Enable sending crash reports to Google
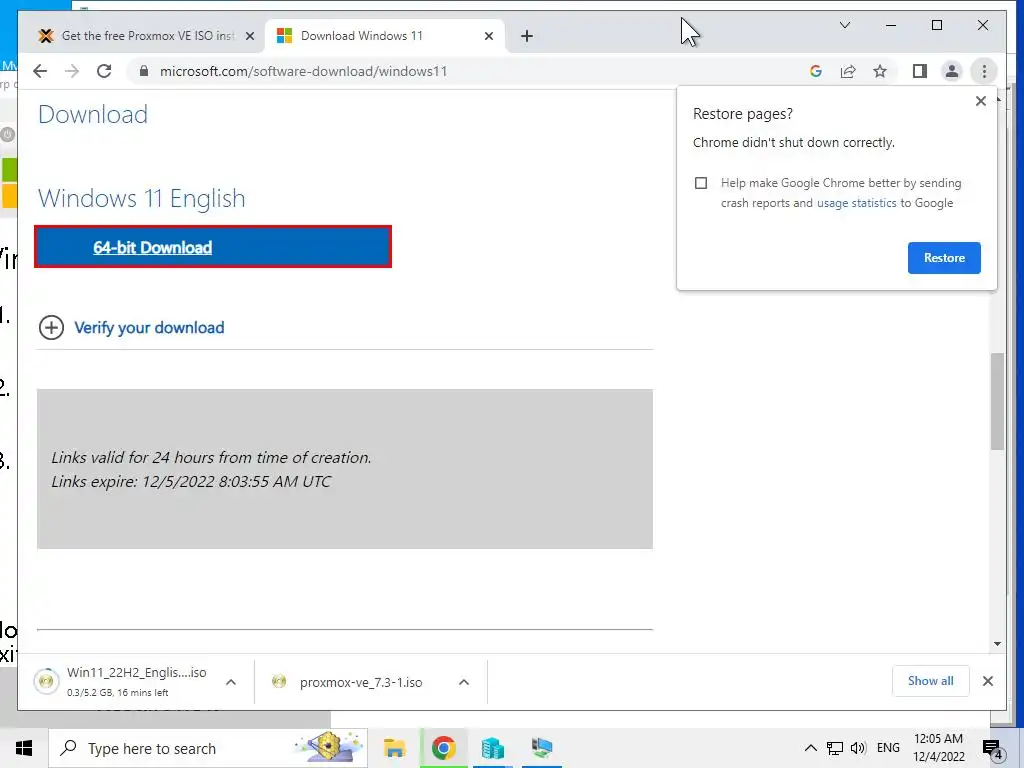Viewport: 1024px width, 768px height. pos(701,183)
